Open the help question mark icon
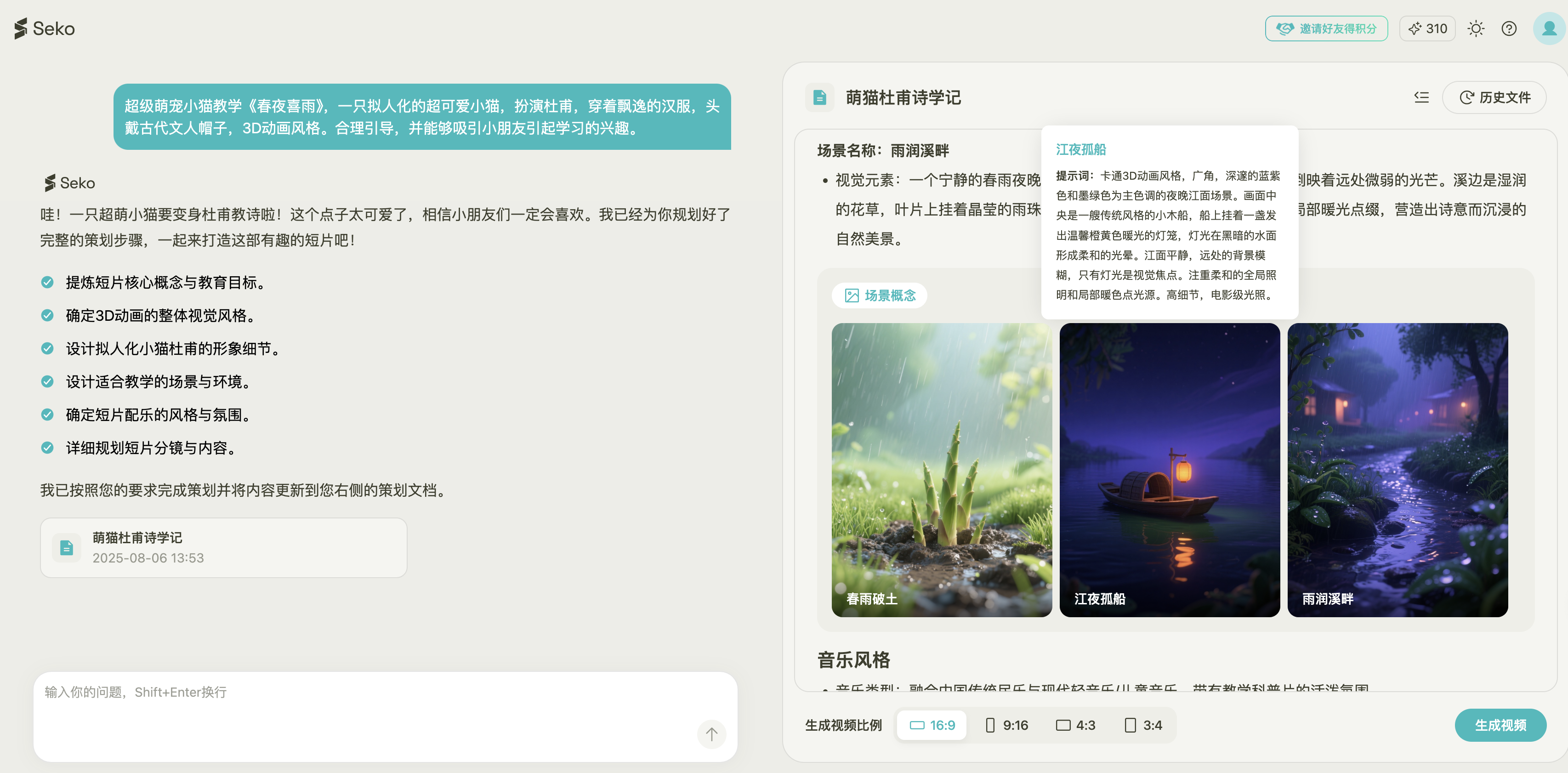 1508,28
